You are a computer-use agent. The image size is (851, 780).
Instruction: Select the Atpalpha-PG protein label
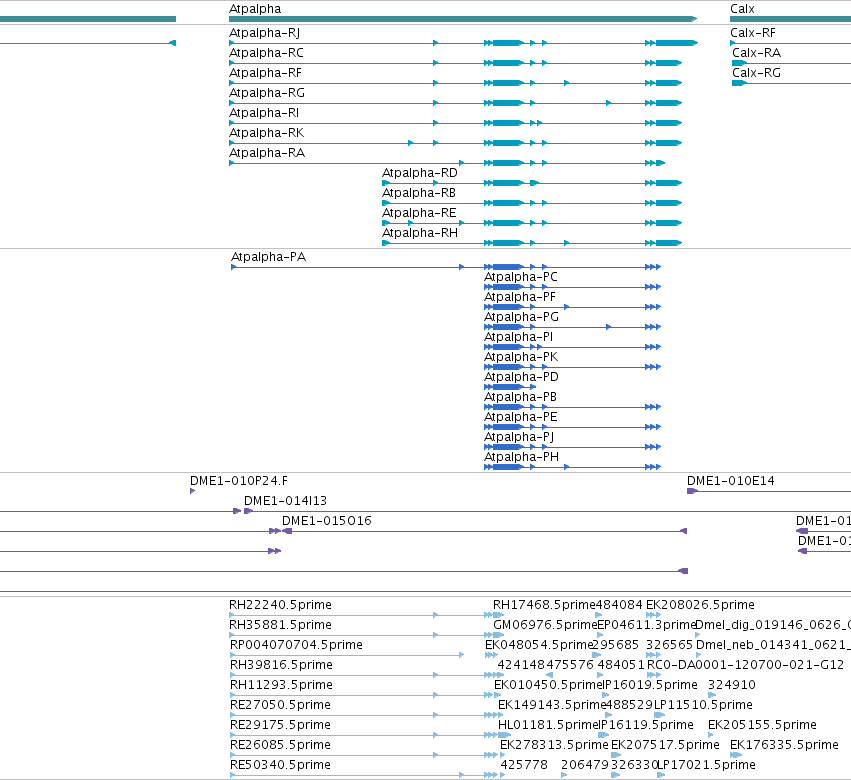coord(521,318)
